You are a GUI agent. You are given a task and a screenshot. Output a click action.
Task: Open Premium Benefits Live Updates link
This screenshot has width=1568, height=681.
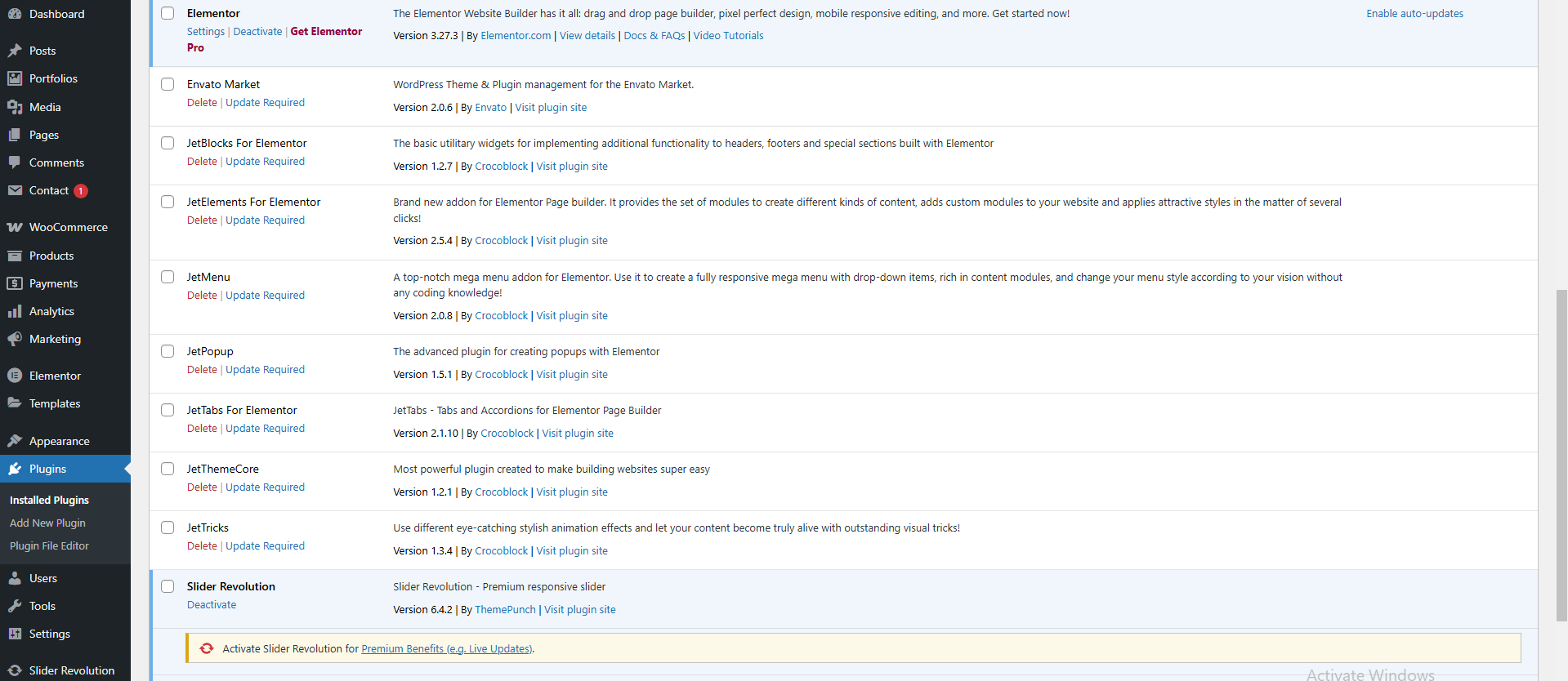pyautogui.click(x=447, y=648)
